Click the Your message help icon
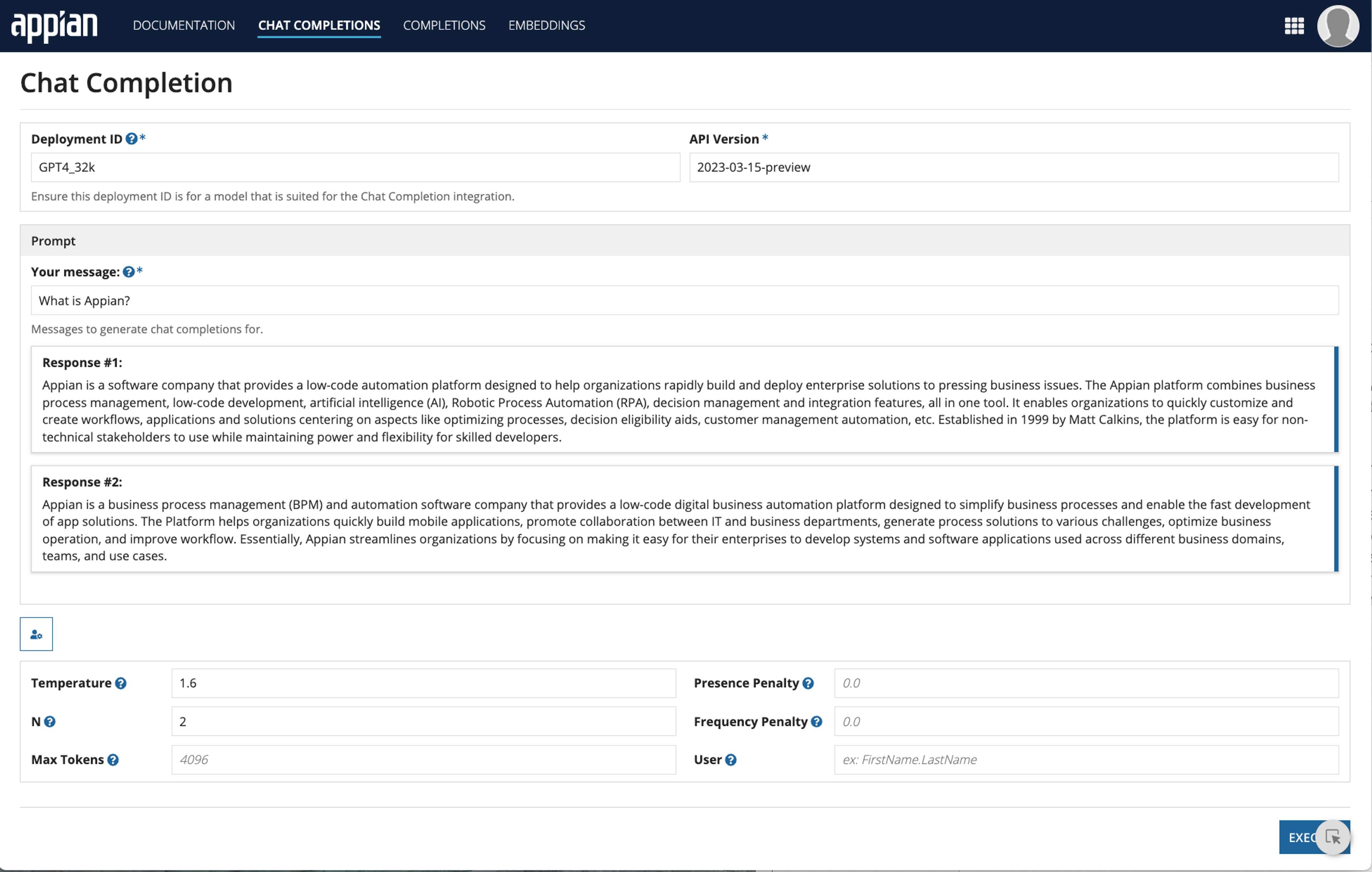Viewport: 1372px width, 872px height. (x=129, y=272)
